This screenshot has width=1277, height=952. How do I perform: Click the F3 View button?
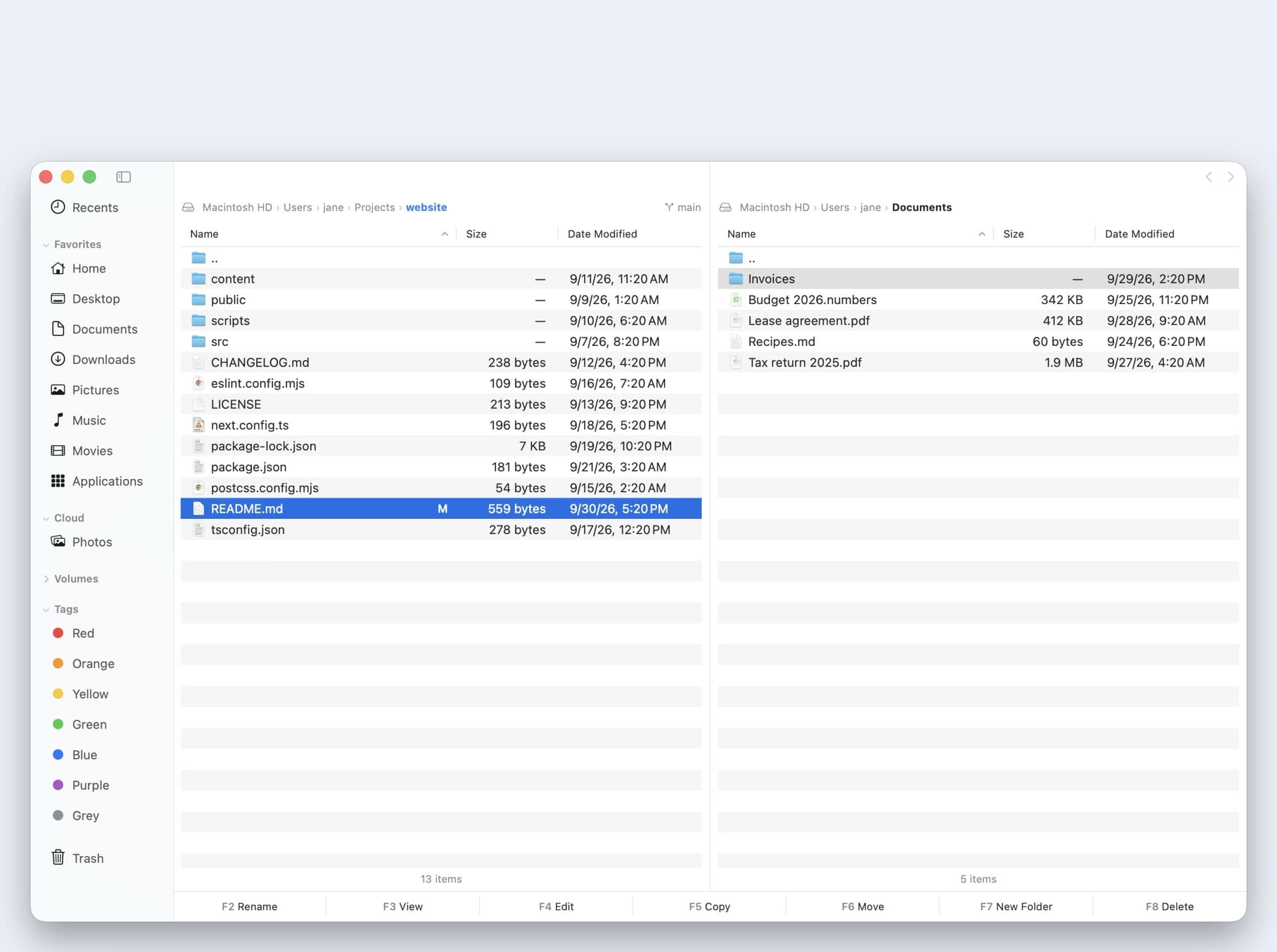pos(402,906)
